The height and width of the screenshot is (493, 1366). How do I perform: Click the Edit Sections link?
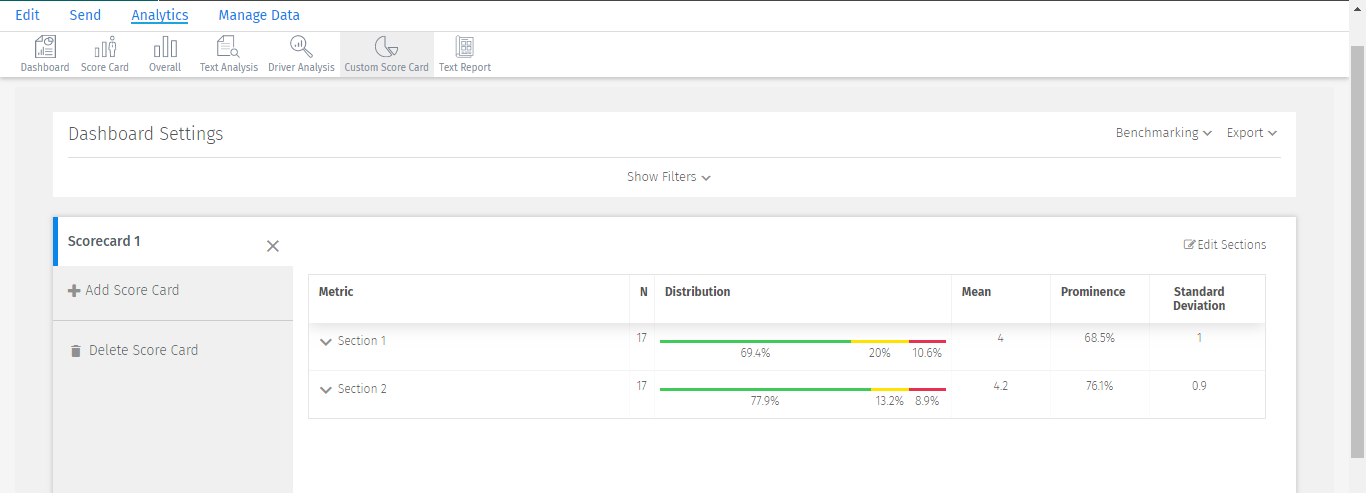point(1225,245)
